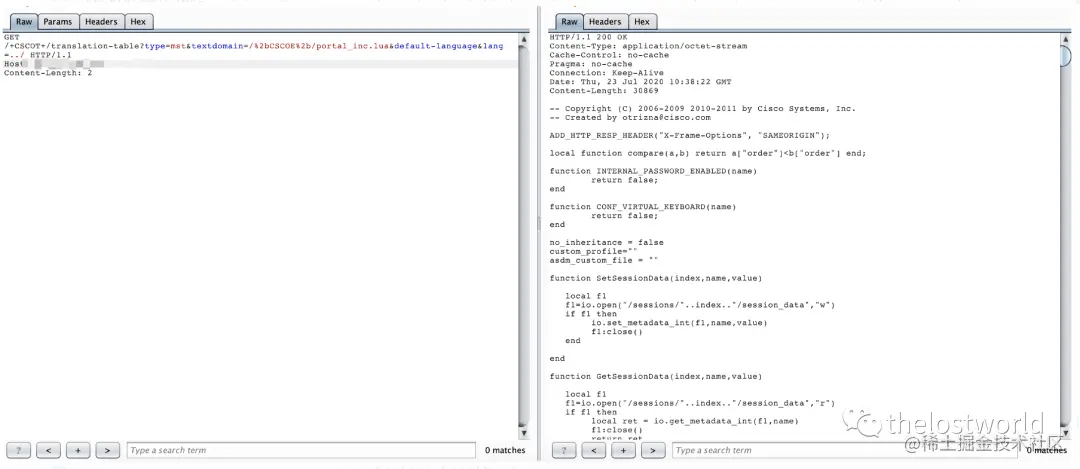Screen dimensions: 1080x469
Task: Click '0 matches' label in request pane
Action: click(x=505, y=450)
